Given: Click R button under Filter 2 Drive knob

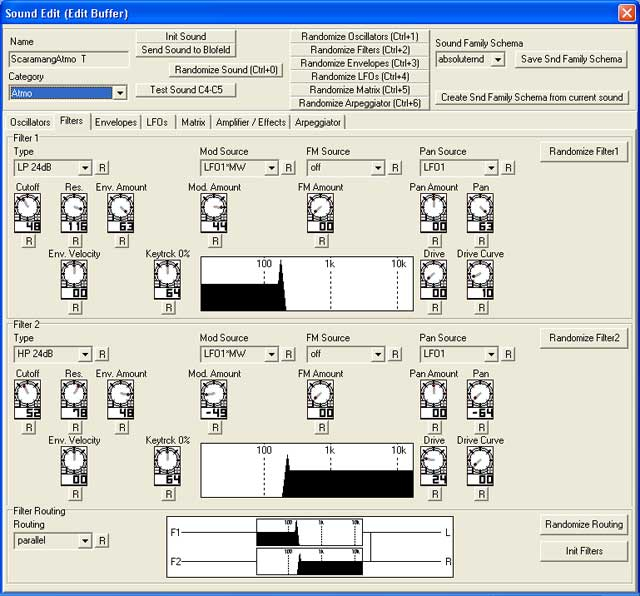Looking at the screenshot, I should point(433,492).
